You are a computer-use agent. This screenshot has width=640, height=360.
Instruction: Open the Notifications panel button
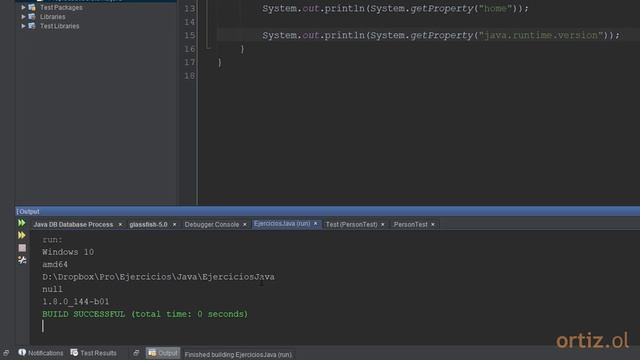point(41,353)
